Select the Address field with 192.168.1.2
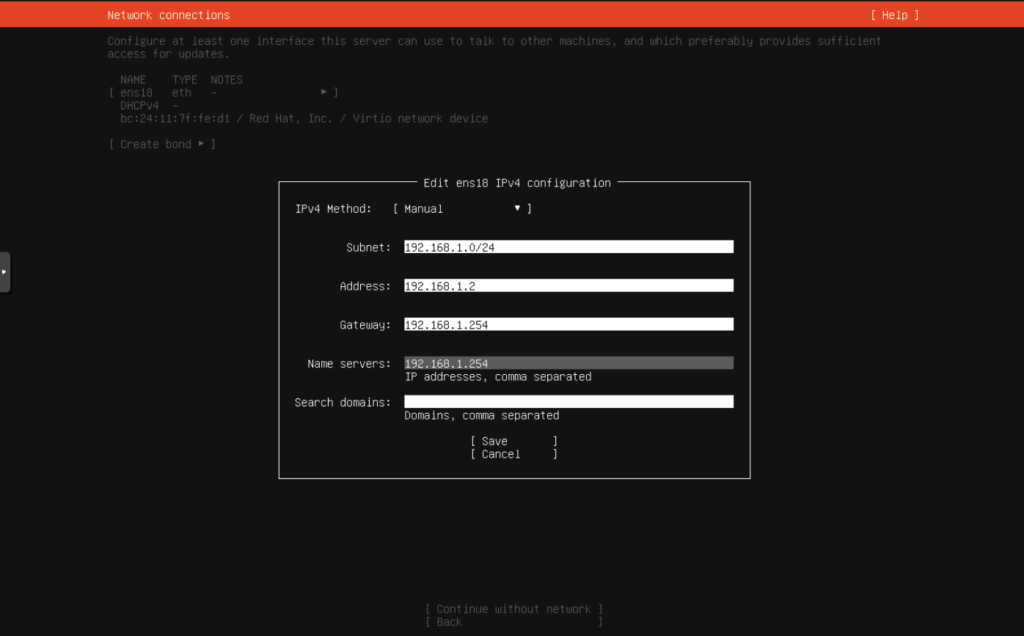The height and width of the screenshot is (636, 1024). 568,286
